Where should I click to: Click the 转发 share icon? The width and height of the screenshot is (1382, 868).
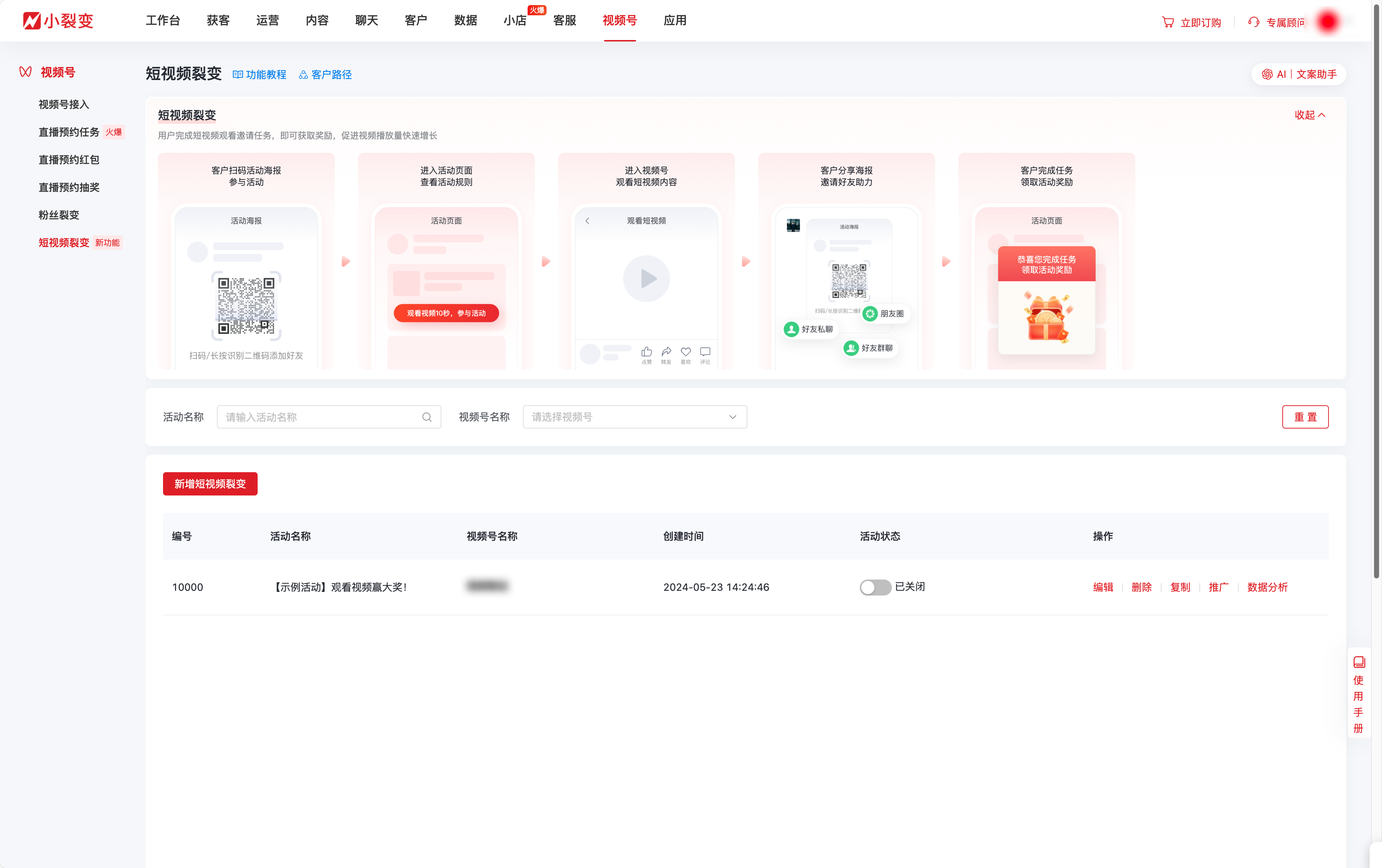point(666,352)
